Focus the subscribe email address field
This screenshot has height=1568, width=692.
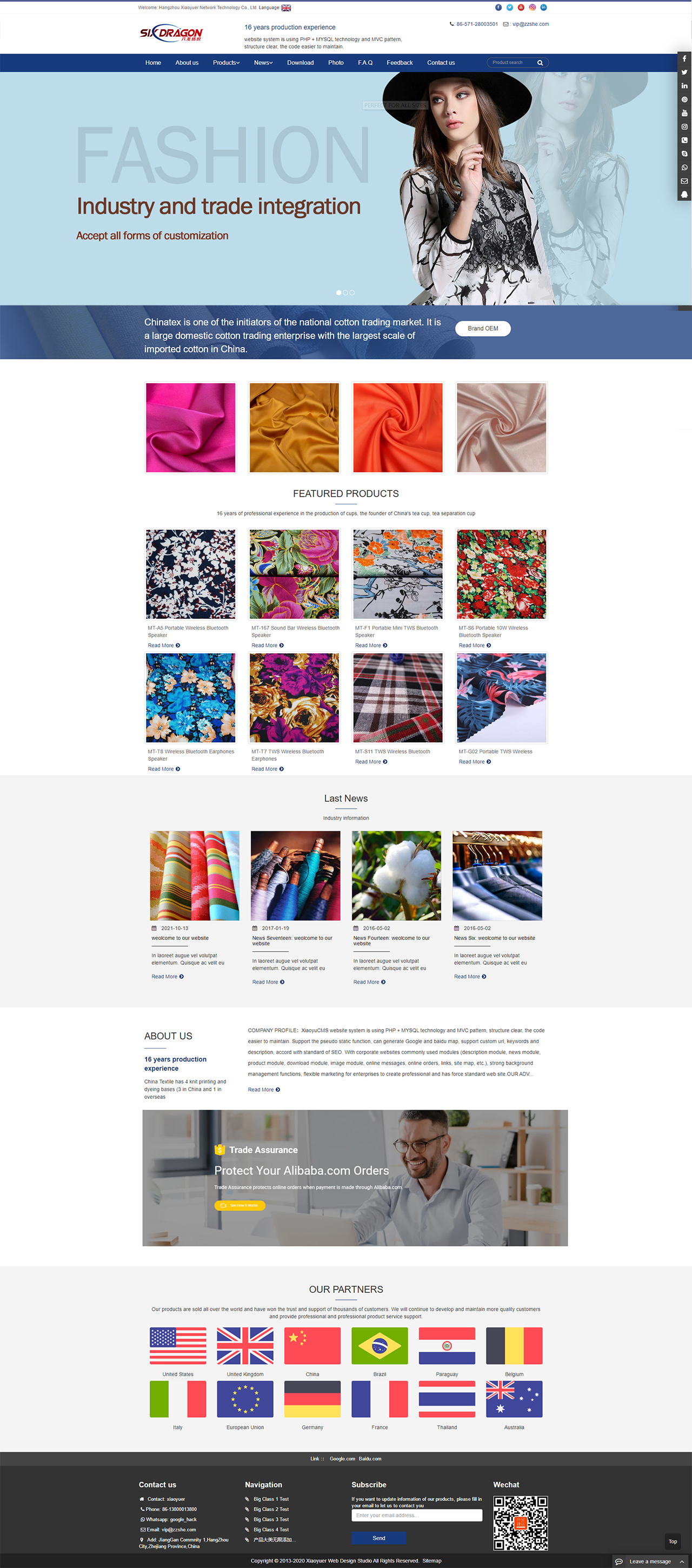coord(416,1516)
